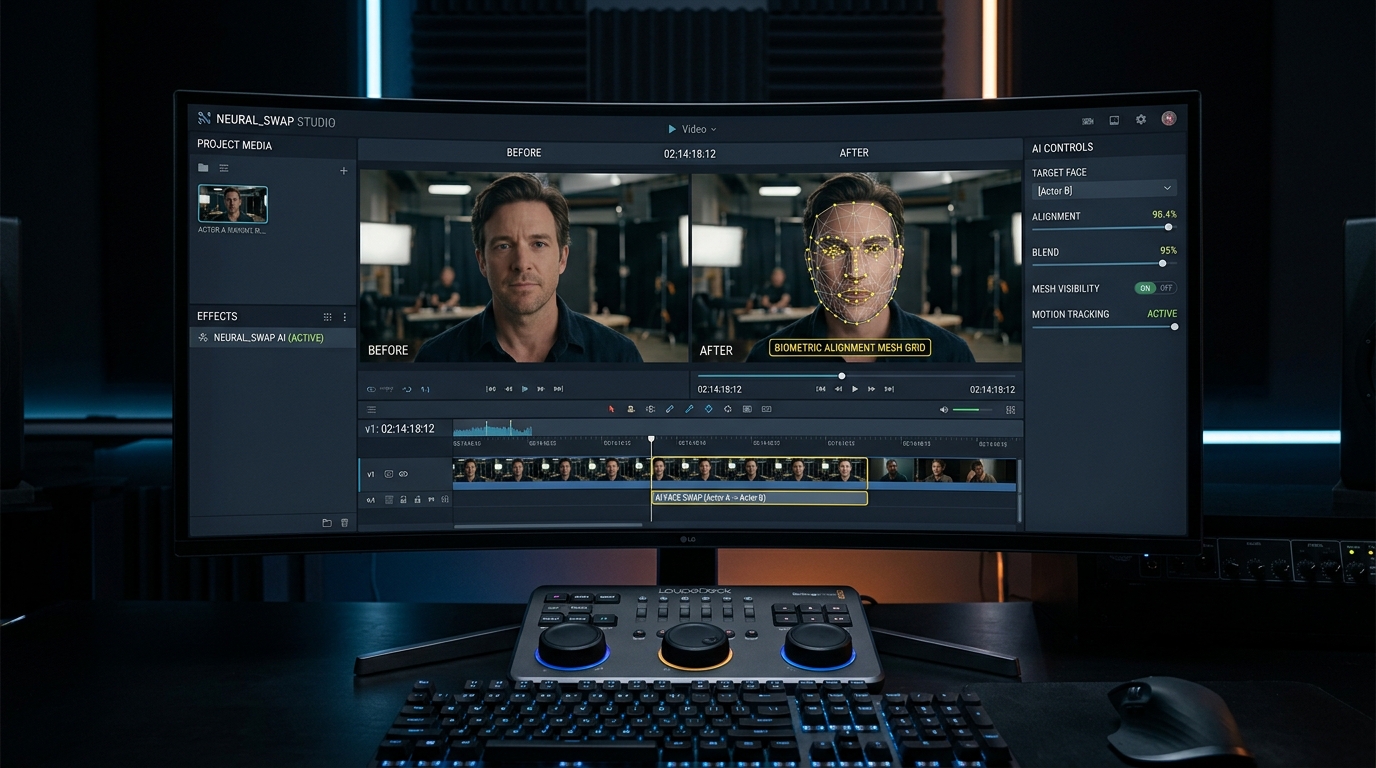Click the green volume level slider
This screenshot has height=768, width=1376.
tap(972, 410)
